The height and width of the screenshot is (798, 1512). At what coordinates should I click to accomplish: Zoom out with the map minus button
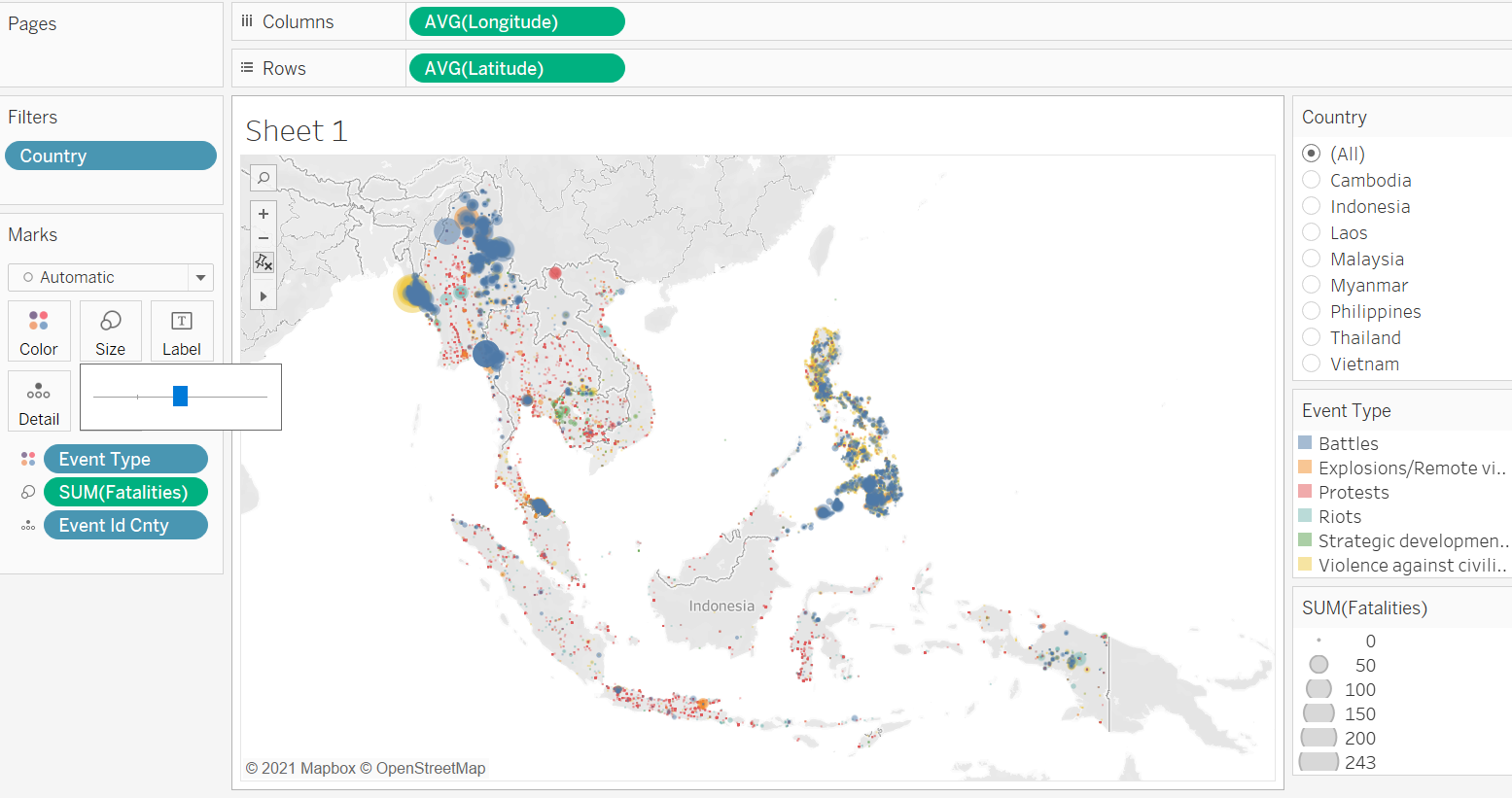(264, 238)
